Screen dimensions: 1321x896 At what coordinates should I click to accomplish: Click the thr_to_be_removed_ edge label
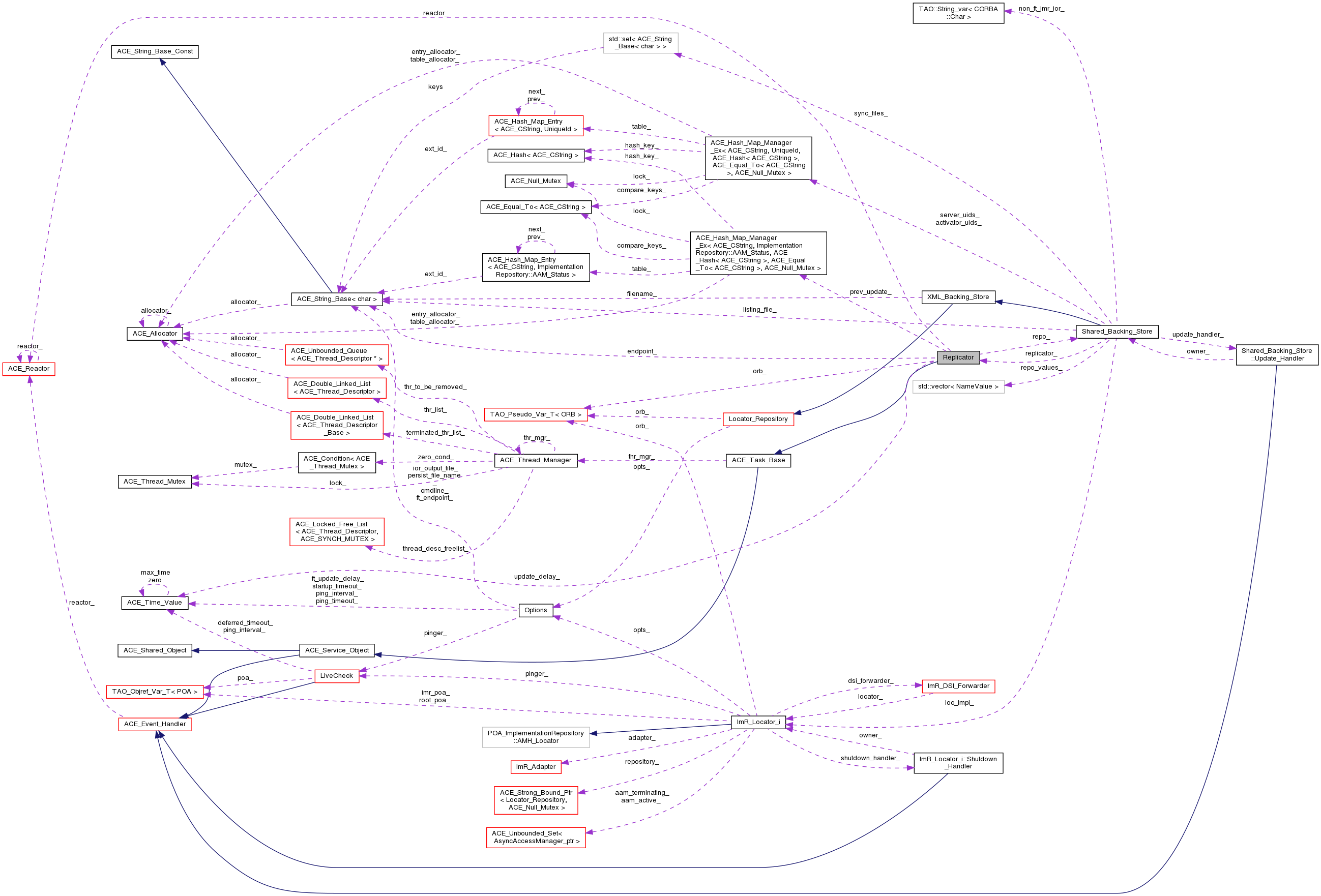(435, 387)
